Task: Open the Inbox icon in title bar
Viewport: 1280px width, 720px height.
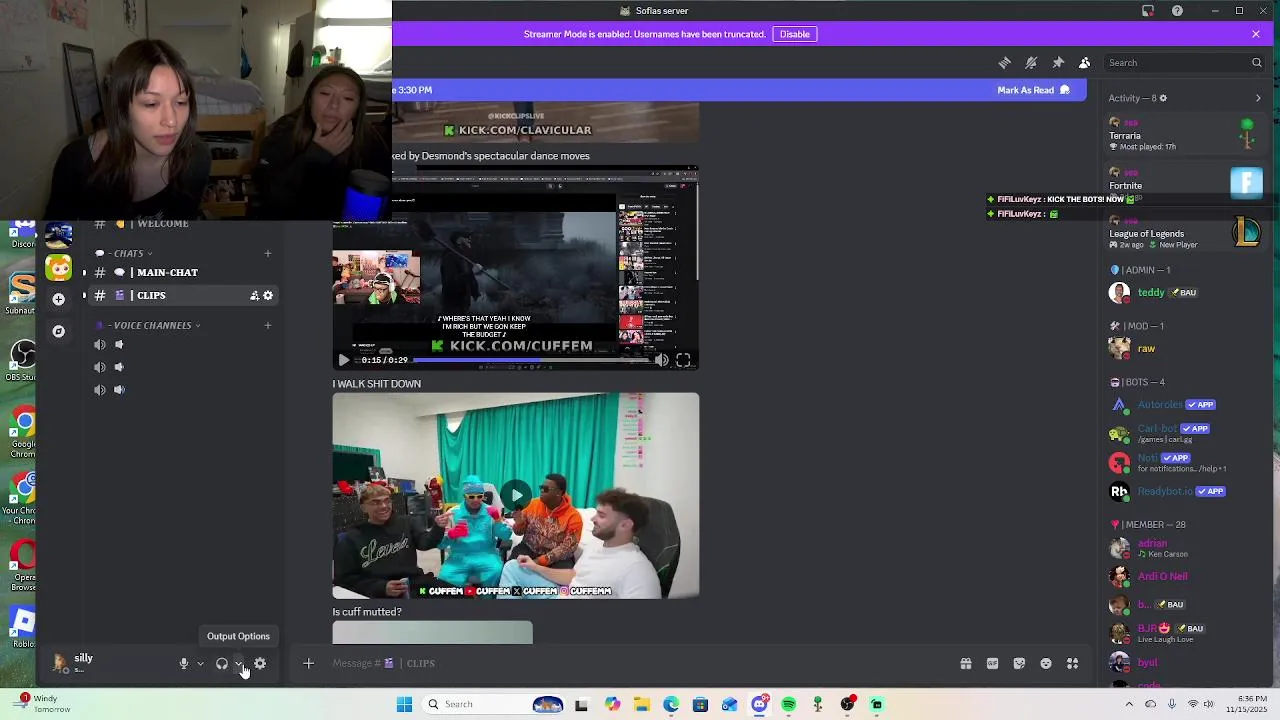Action: (x=1148, y=11)
